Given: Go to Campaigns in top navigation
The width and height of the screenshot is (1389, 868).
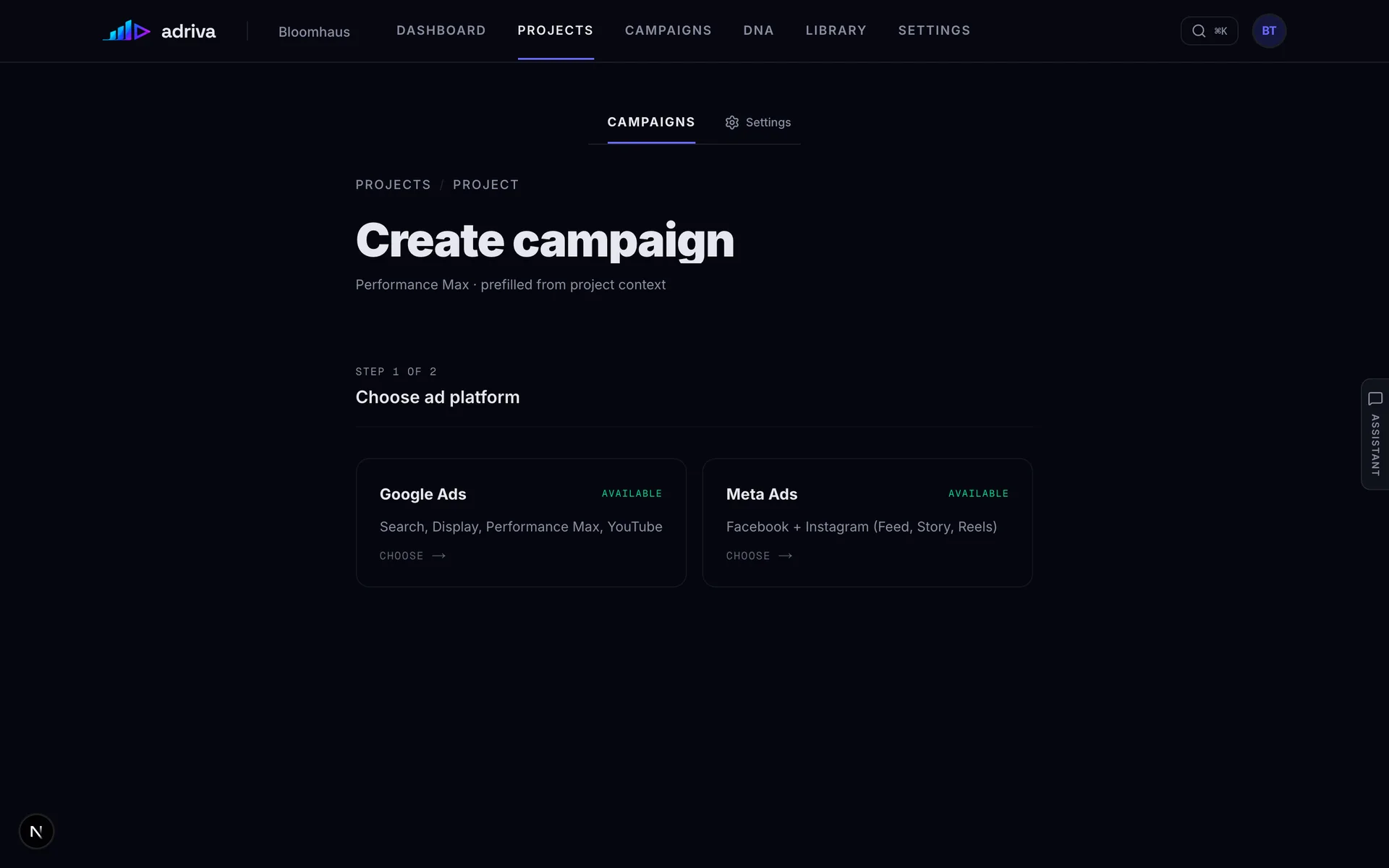Looking at the screenshot, I should (x=668, y=30).
